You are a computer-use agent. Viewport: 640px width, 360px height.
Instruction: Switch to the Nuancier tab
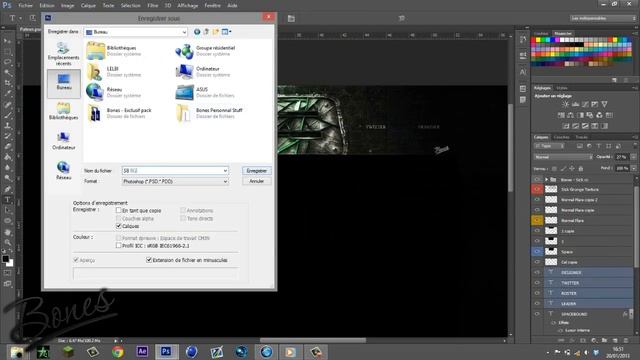click(563, 33)
